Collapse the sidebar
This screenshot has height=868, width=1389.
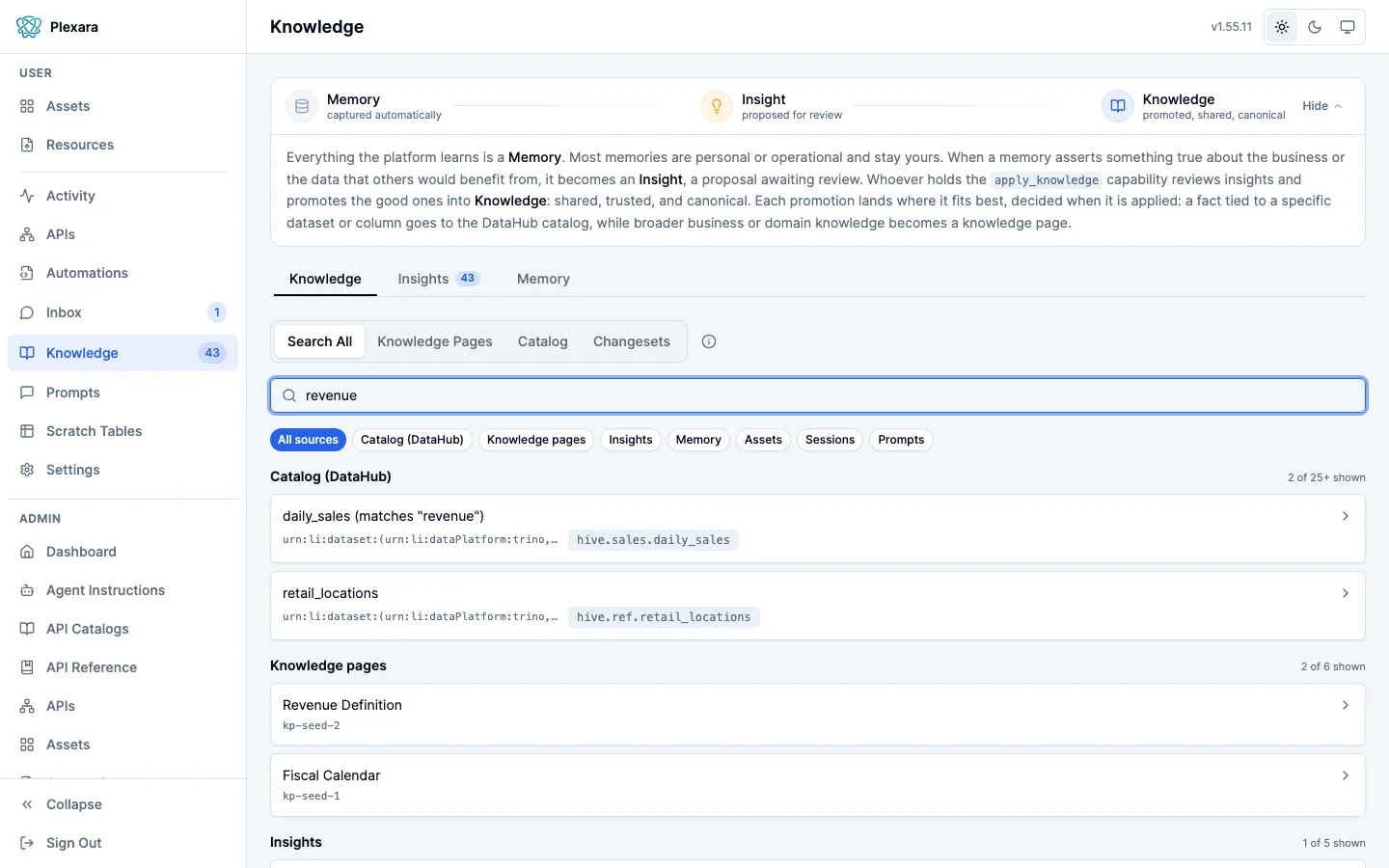click(x=123, y=804)
